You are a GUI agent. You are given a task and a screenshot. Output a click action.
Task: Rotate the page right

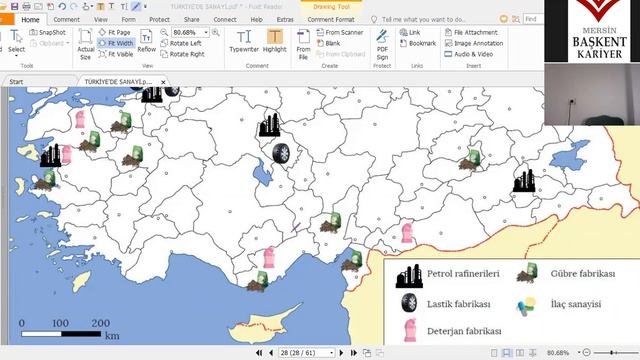[x=182, y=54]
